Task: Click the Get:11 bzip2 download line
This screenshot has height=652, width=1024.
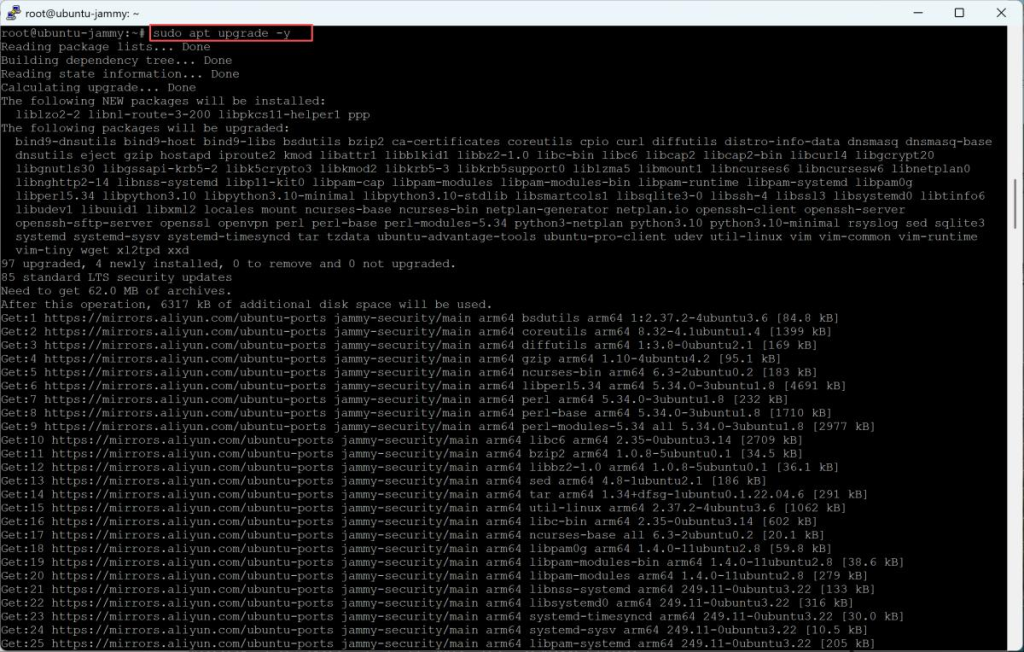Action: coord(402,454)
